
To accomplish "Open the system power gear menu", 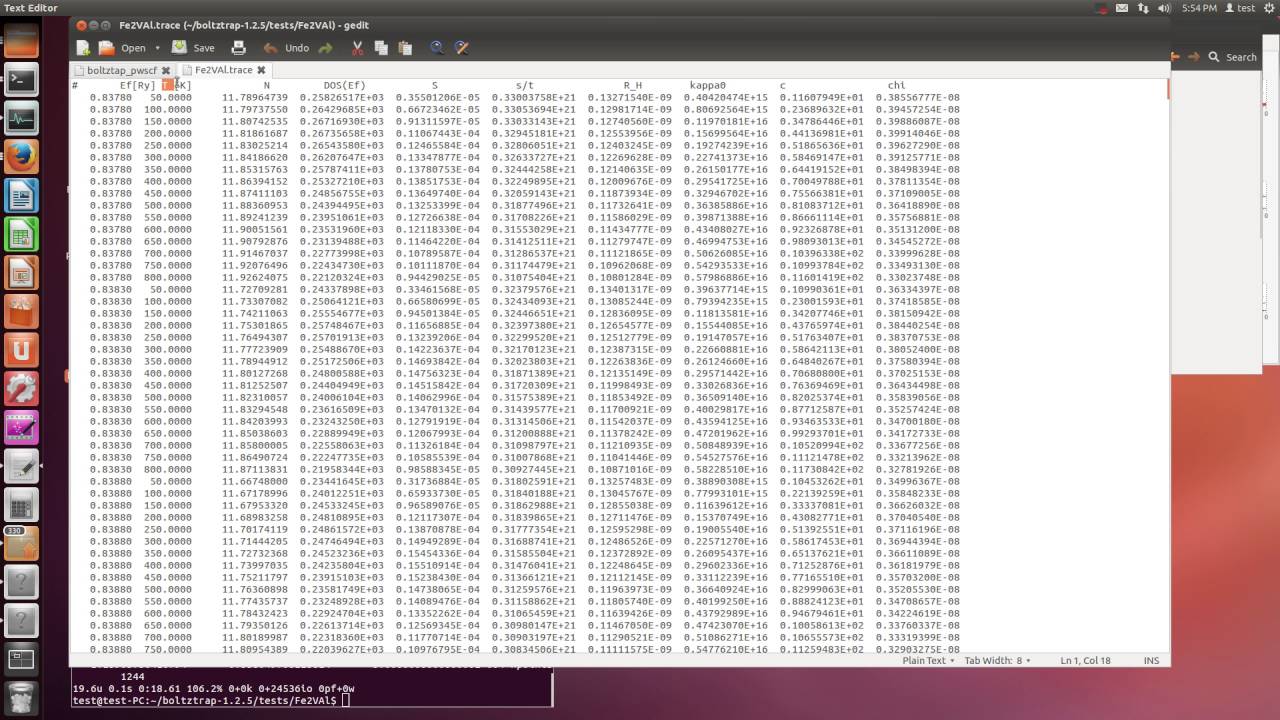I will point(1268,8).
